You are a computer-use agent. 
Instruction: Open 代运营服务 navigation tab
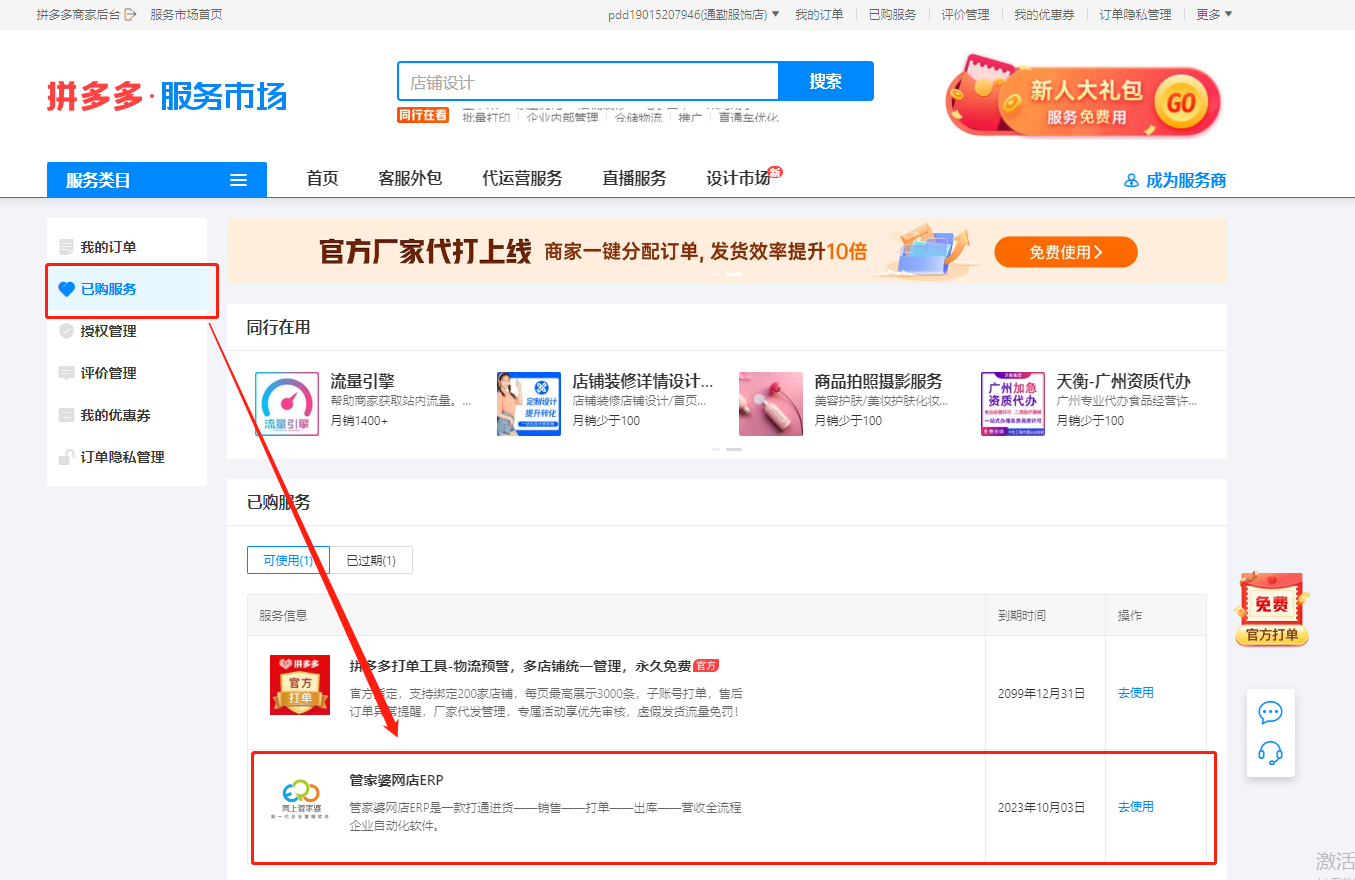point(522,178)
